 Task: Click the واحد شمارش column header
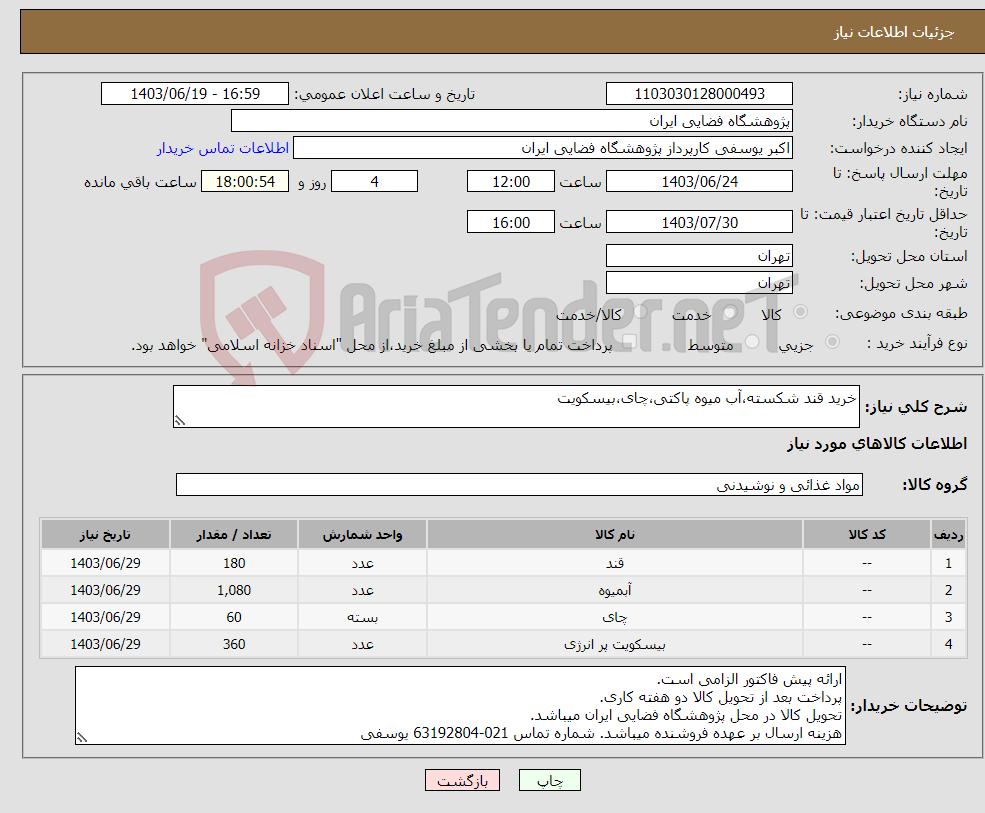click(362, 535)
